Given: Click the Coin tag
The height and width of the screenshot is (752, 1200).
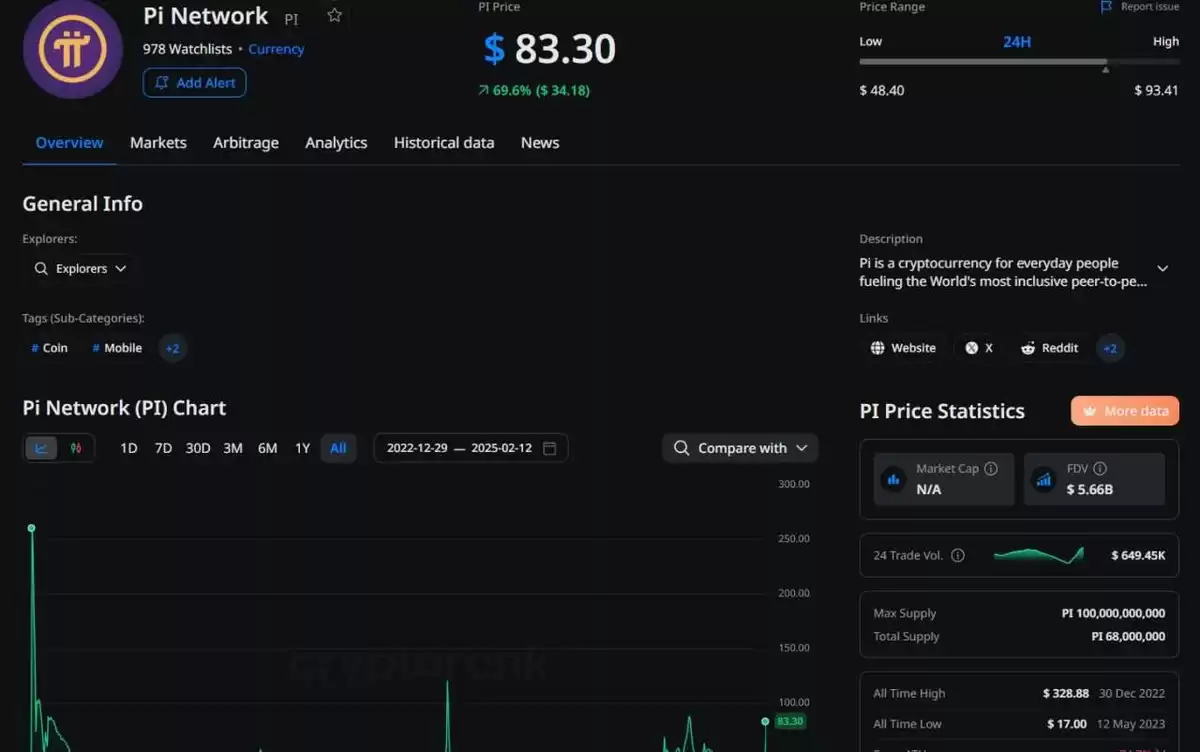Looking at the screenshot, I should (50, 348).
